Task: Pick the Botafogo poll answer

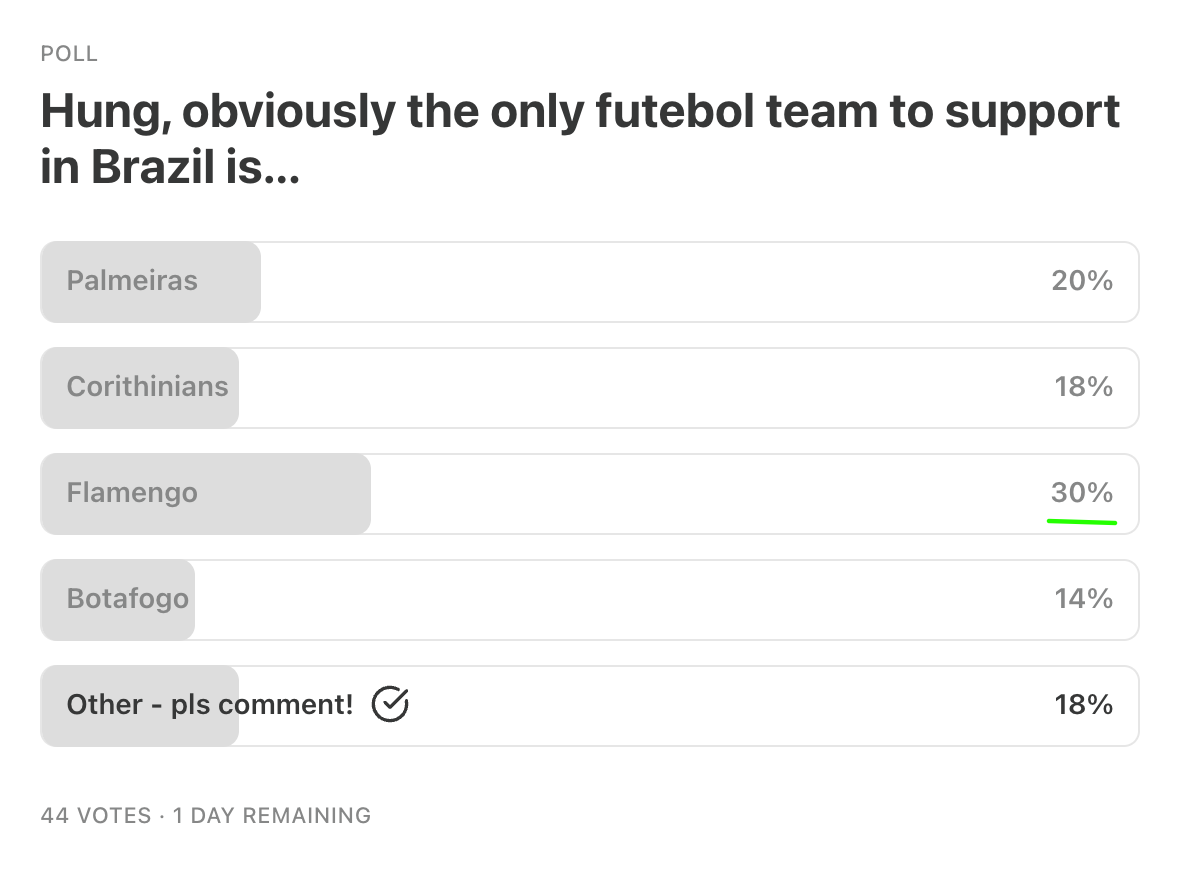Action: click(x=127, y=599)
